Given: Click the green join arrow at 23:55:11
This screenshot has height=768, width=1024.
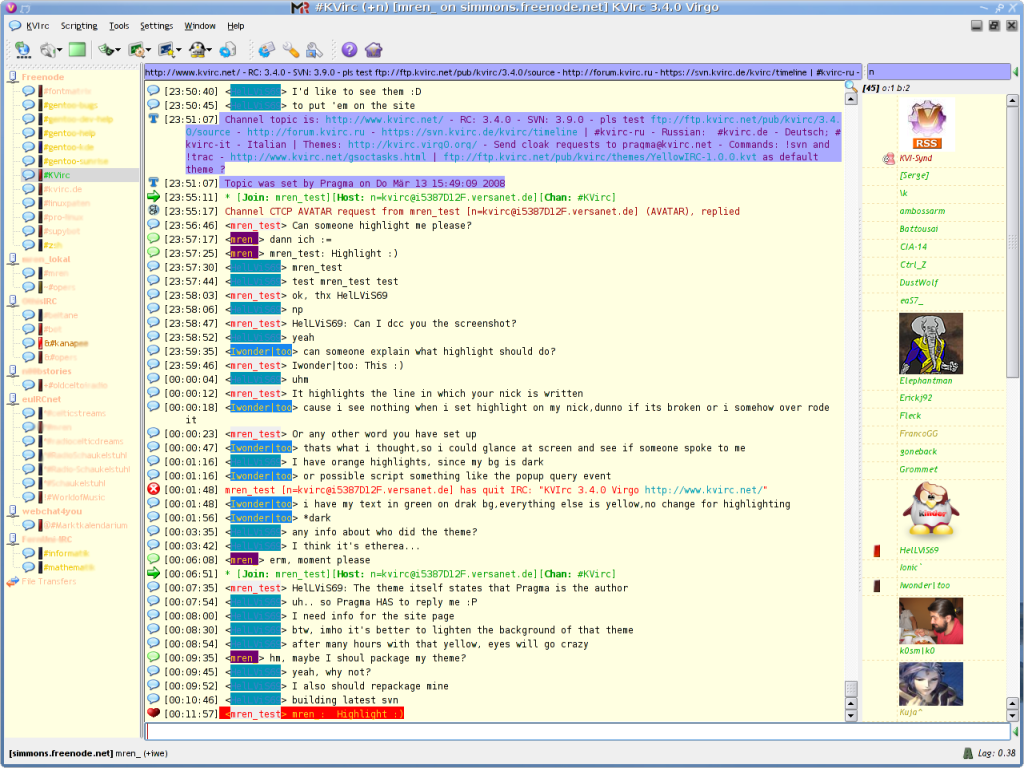Looking at the screenshot, I should point(153,197).
